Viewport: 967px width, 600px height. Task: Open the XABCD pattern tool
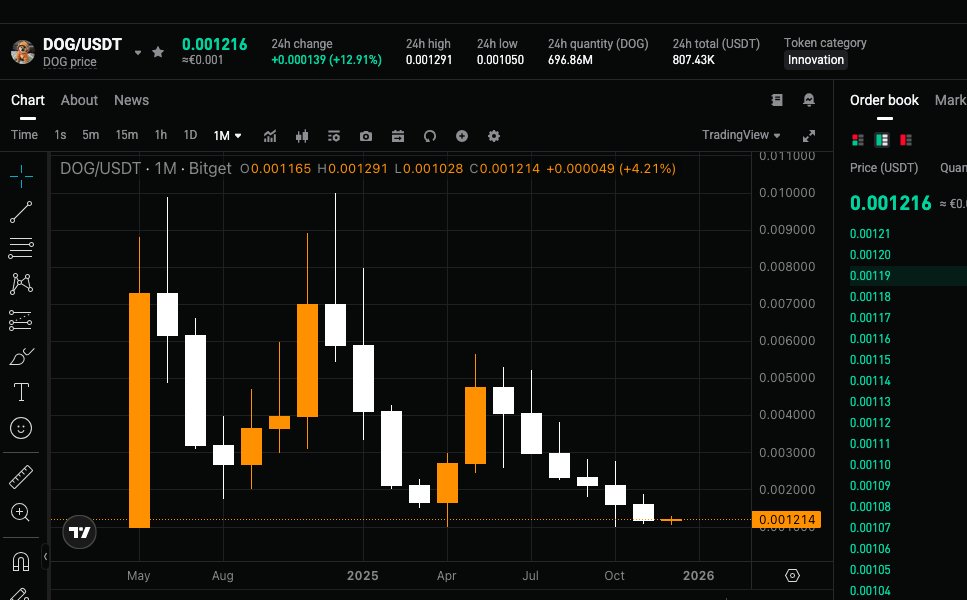click(20, 283)
